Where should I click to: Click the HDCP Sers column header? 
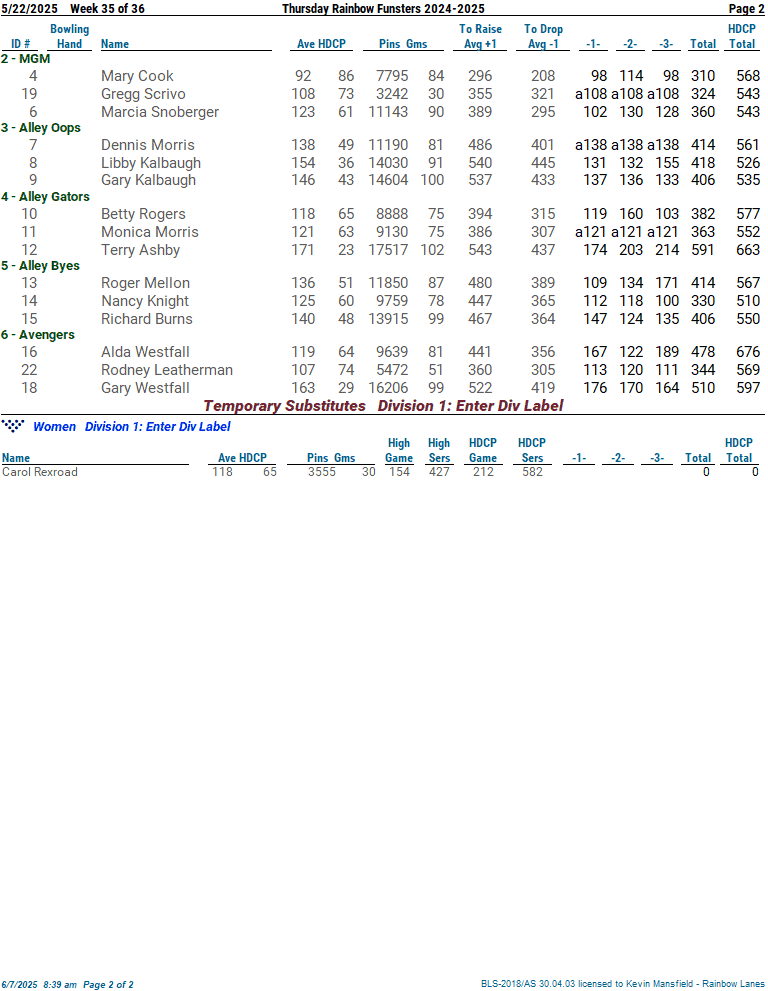532,451
